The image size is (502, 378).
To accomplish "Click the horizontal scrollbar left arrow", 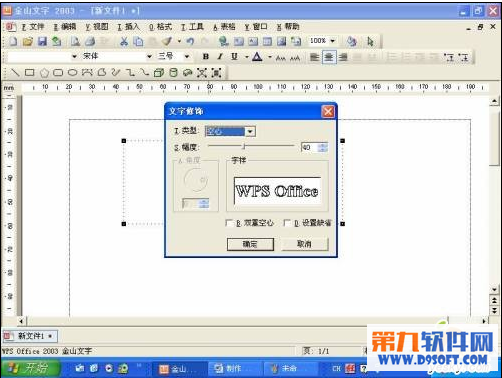I will pyautogui.click(x=21, y=321).
